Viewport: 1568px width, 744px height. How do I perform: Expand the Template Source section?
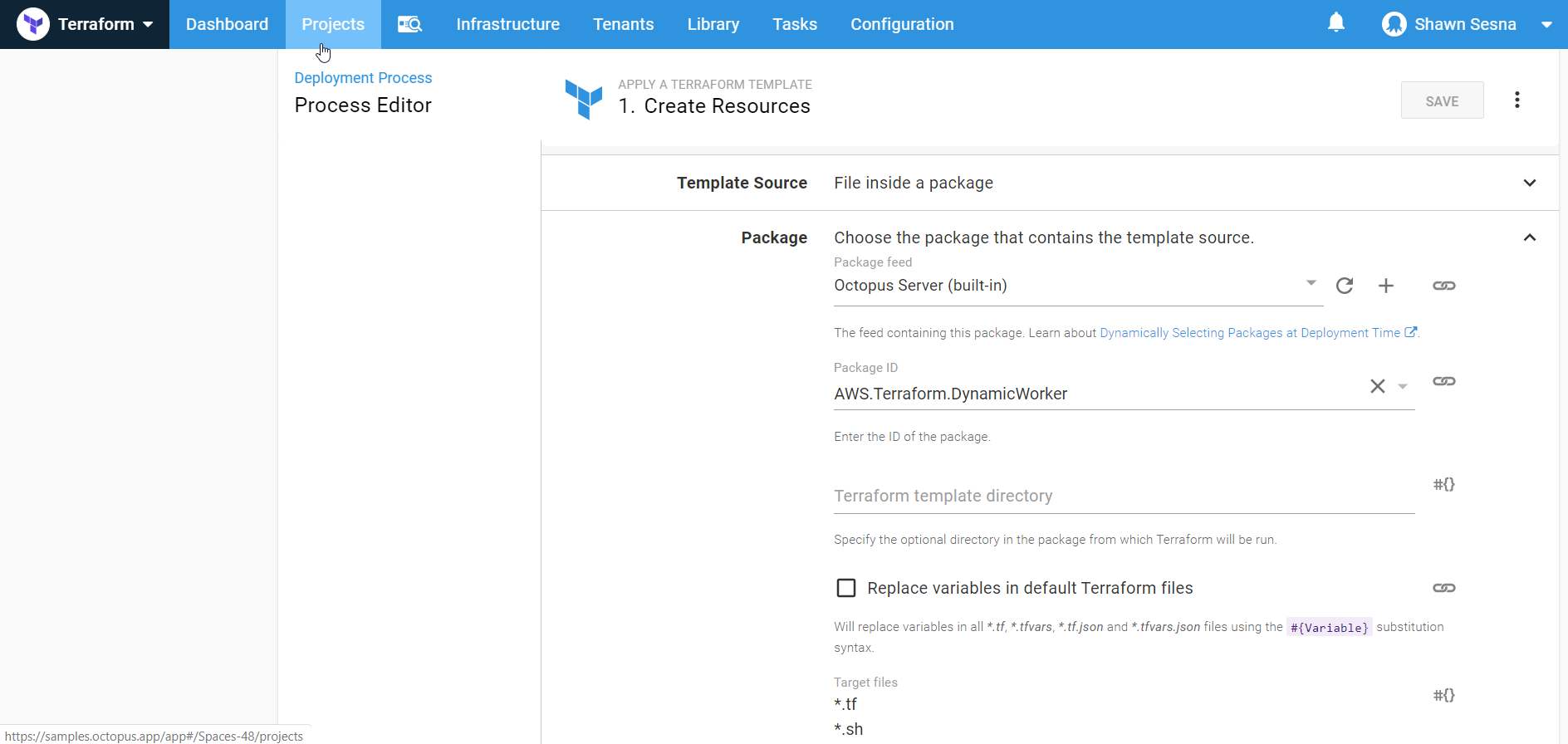pyautogui.click(x=1529, y=183)
